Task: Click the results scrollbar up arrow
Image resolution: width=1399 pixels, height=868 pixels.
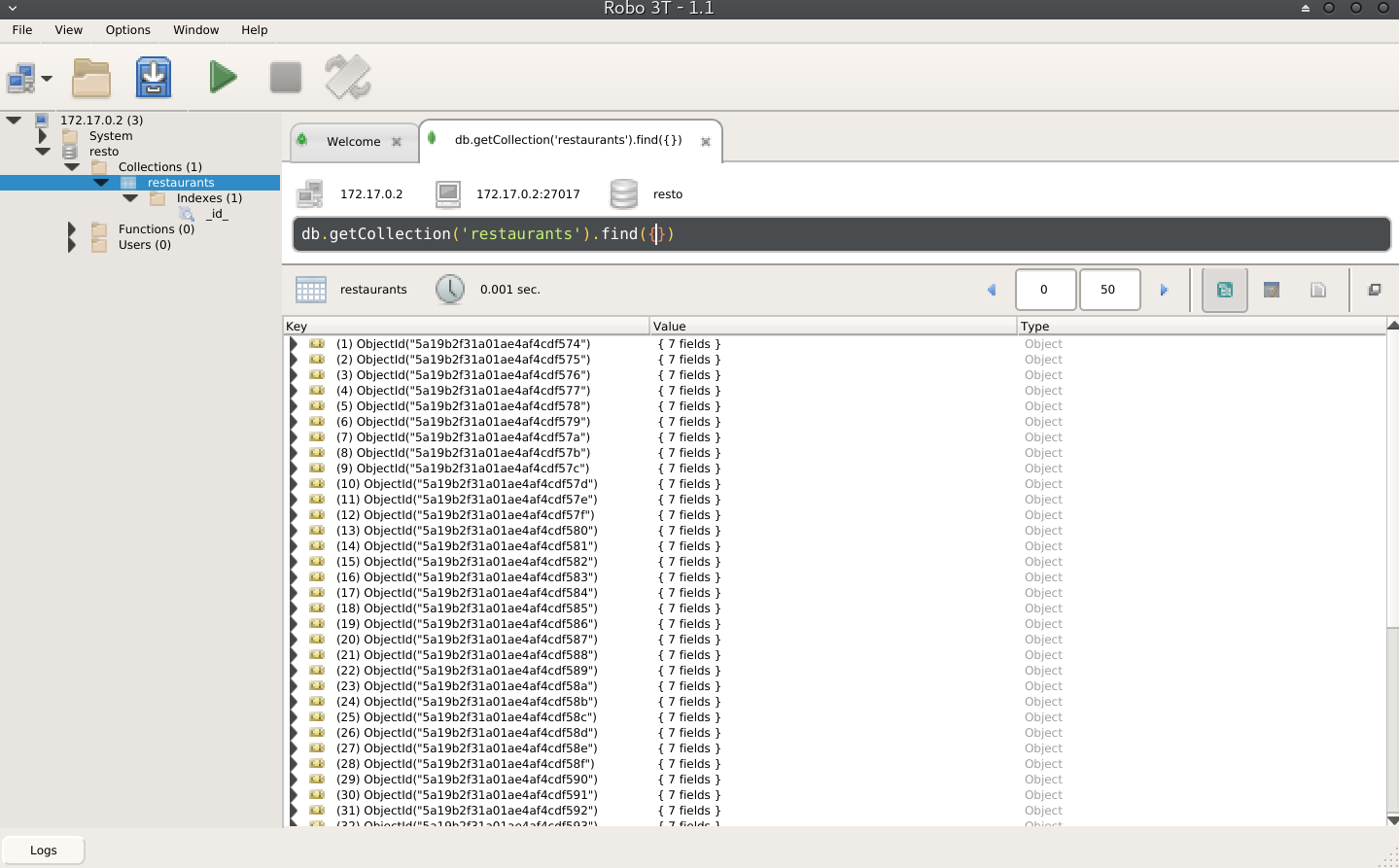Action: point(1392,325)
